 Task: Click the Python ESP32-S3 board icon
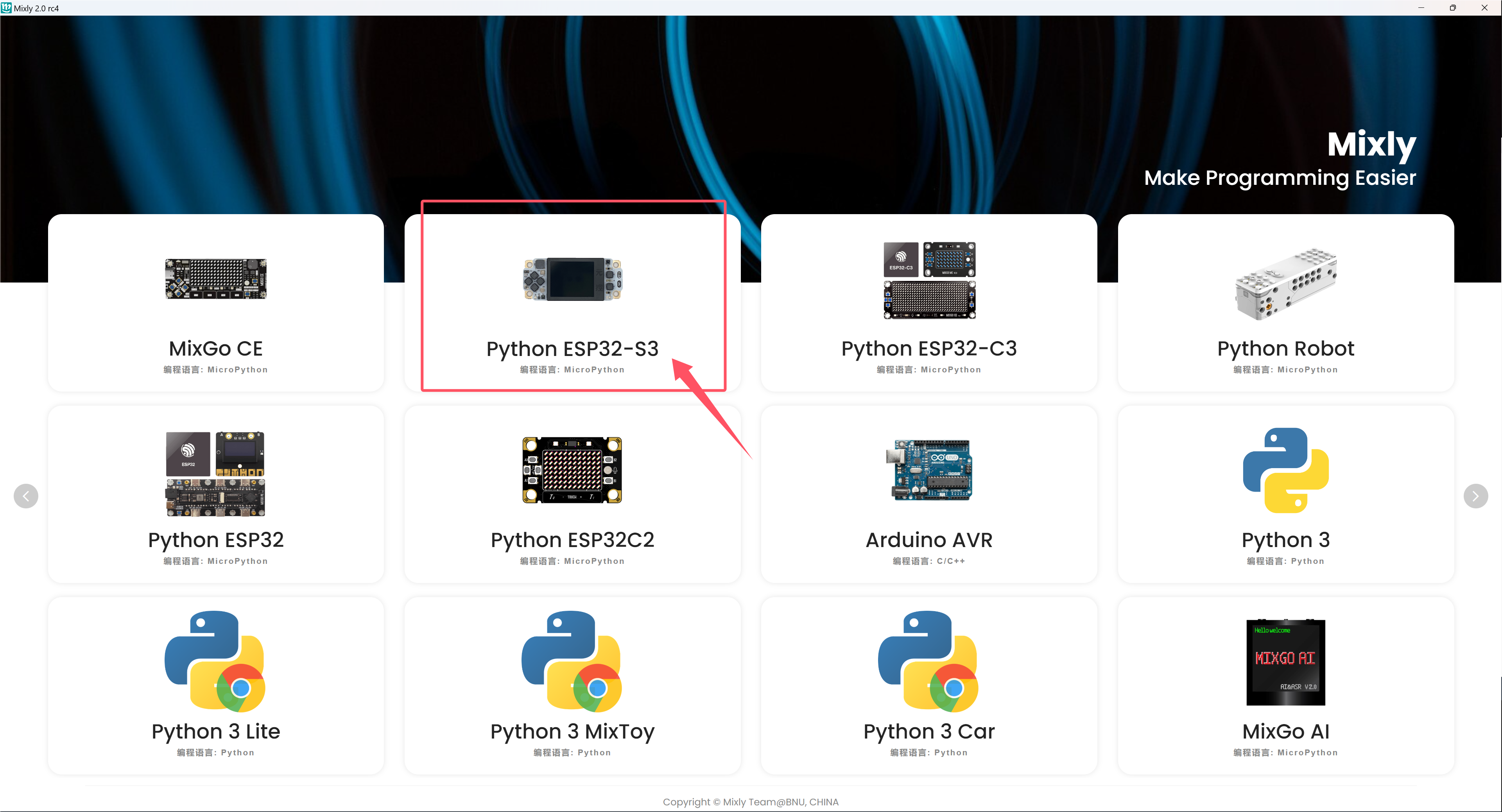573,280
